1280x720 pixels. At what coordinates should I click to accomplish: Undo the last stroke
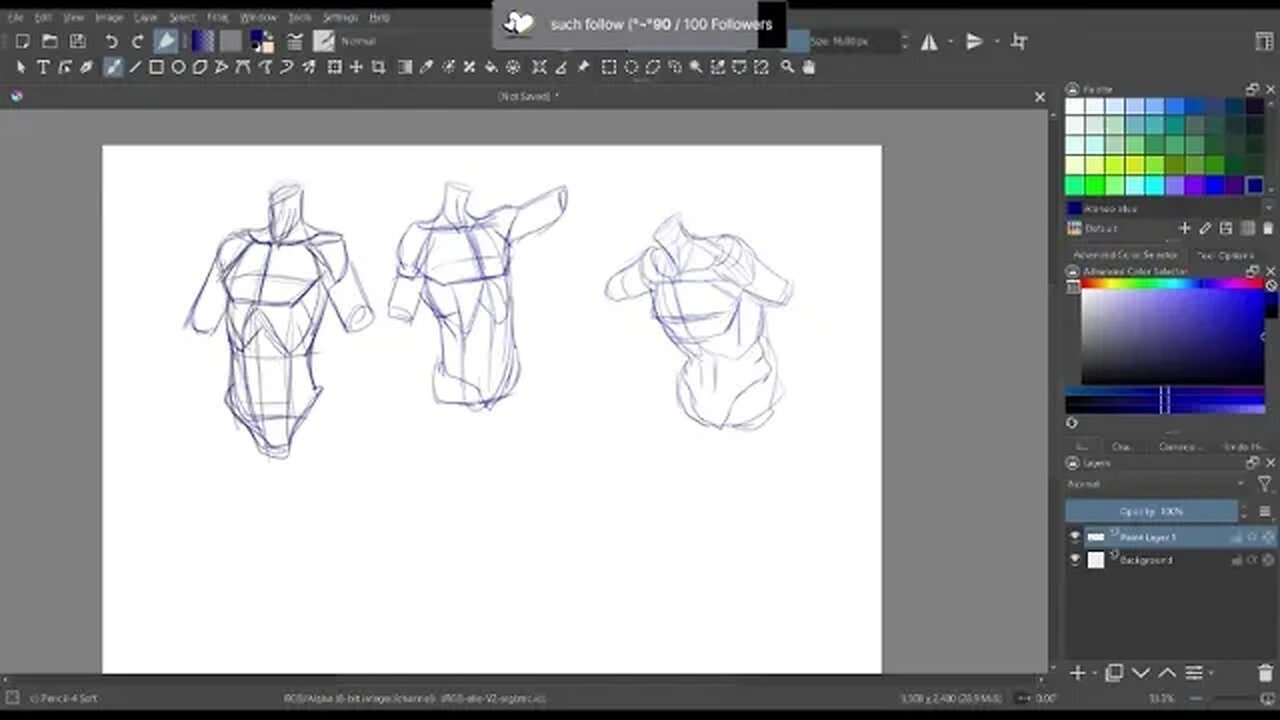[x=111, y=41]
